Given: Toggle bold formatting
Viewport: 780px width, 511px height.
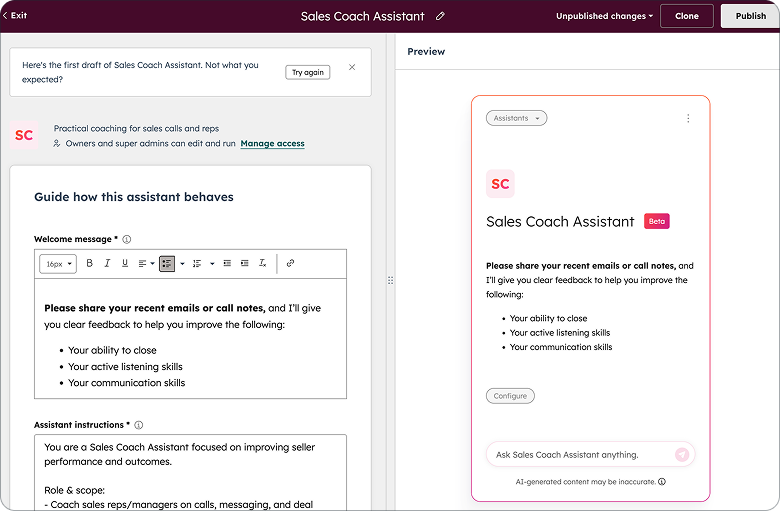Looking at the screenshot, I should coord(90,263).
